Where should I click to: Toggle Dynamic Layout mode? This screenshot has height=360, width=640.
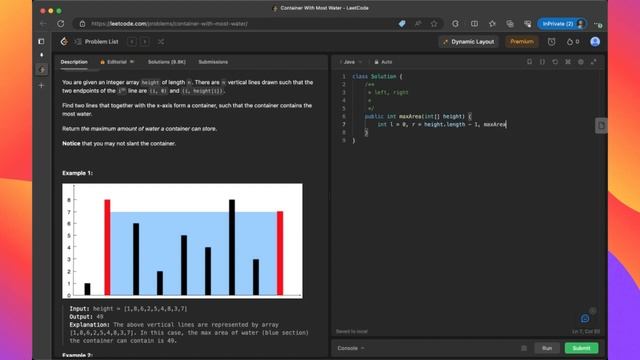pyautogui.click(x=469, y=42)
